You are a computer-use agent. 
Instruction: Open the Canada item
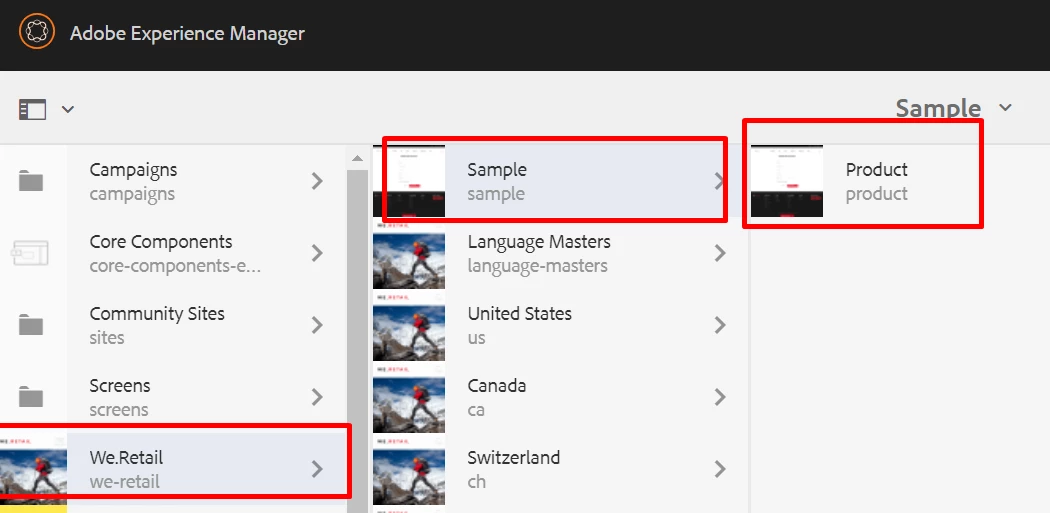[560, 397]
